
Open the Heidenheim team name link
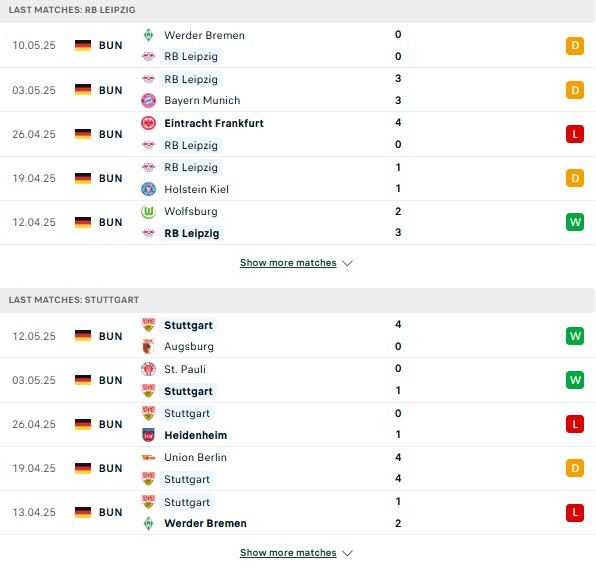click(x=196, y=435)
